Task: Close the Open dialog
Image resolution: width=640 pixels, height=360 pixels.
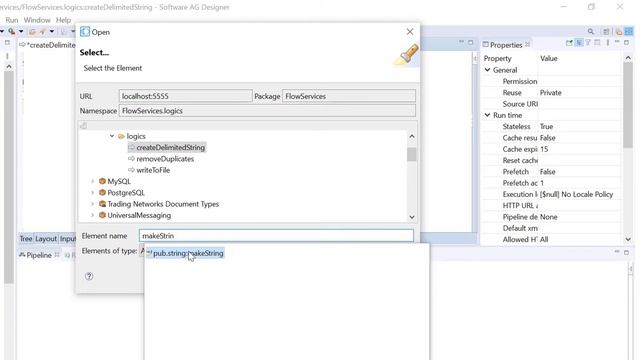Action: click(410, 32)
